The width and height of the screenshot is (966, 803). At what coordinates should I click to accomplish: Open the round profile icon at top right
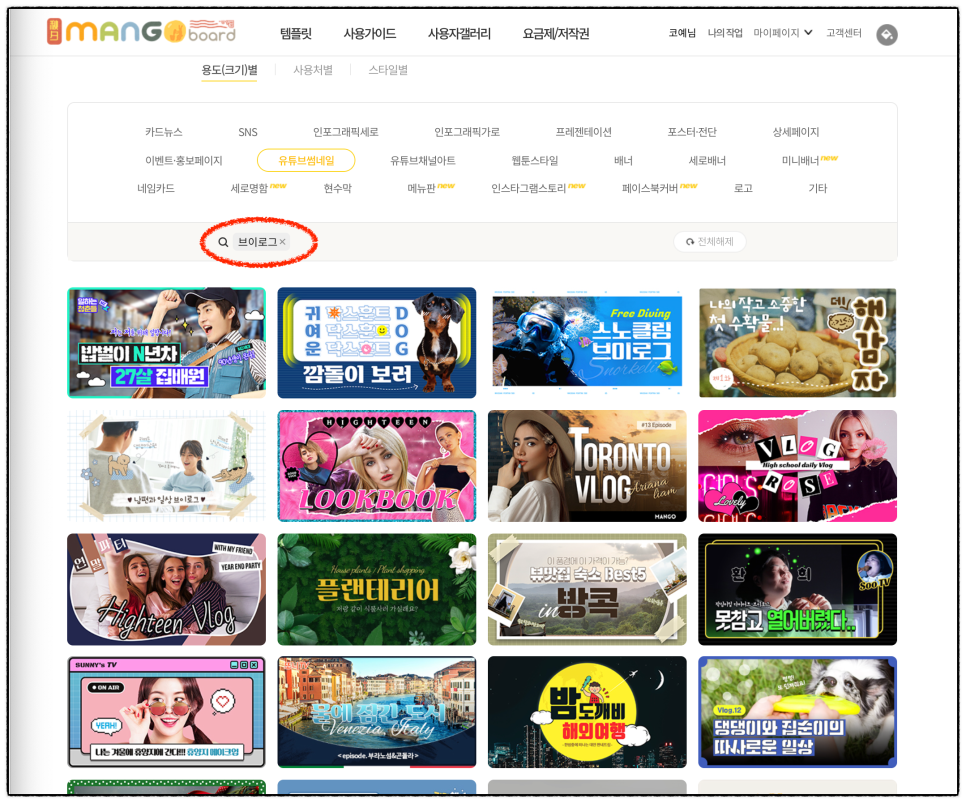pos(887,35)
